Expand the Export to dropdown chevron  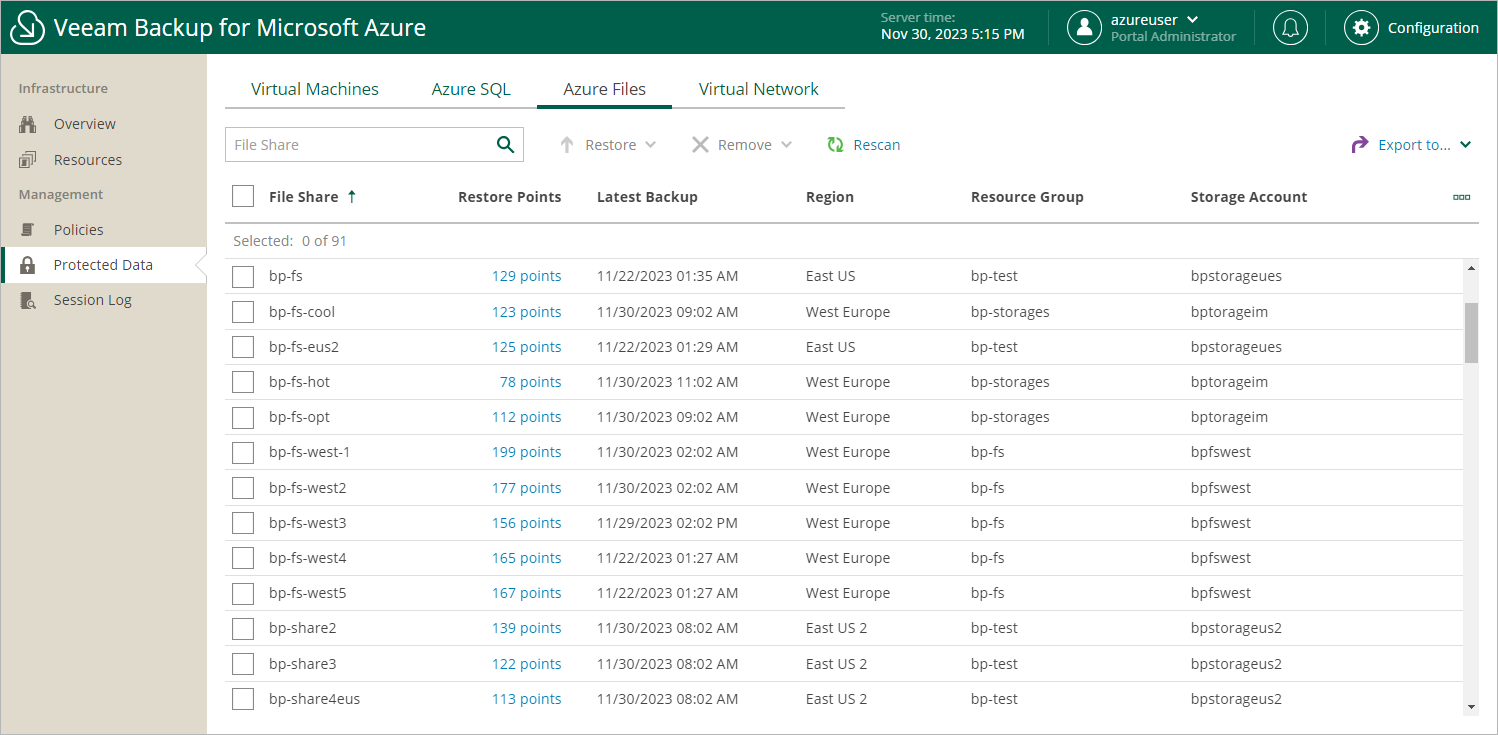click(x=1465, y=145)
